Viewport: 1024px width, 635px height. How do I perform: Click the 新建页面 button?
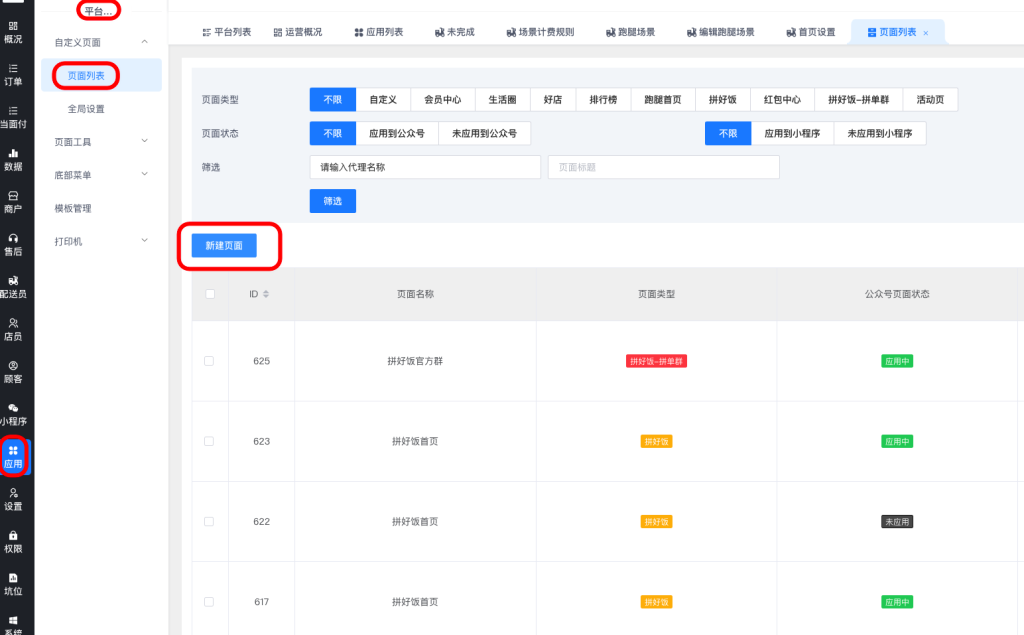(x=224, y=246)
